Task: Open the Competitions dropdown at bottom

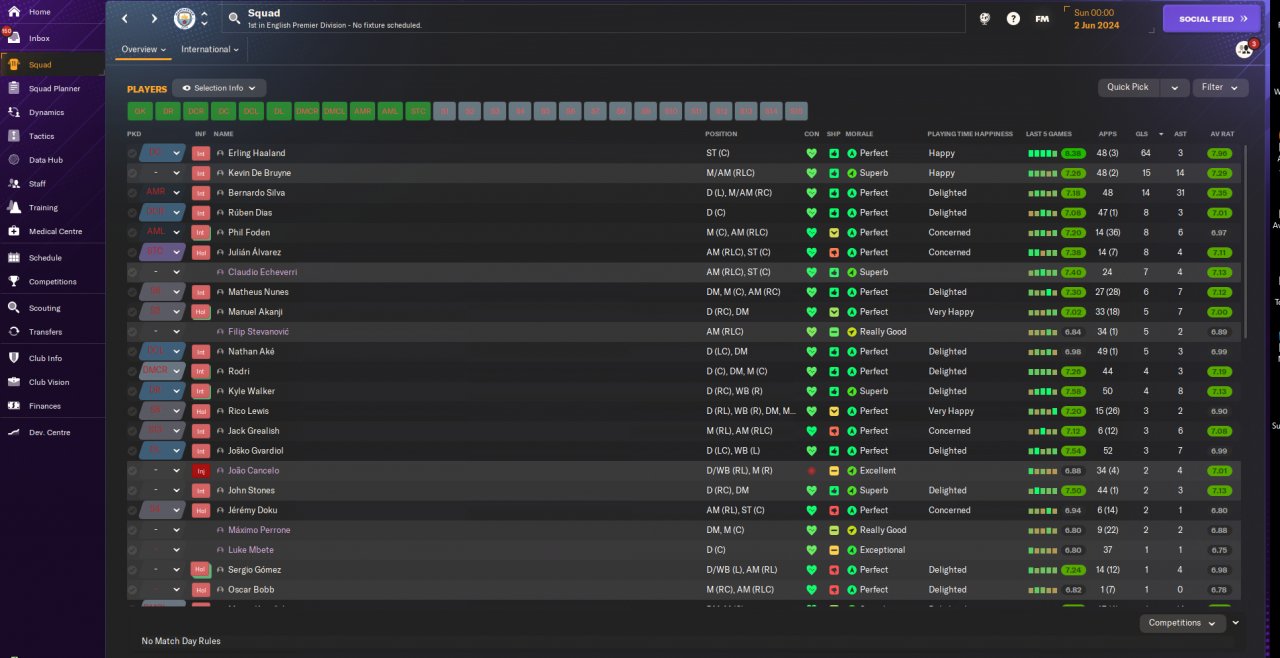Action: pyautogui.click(x=1183, y=623)
